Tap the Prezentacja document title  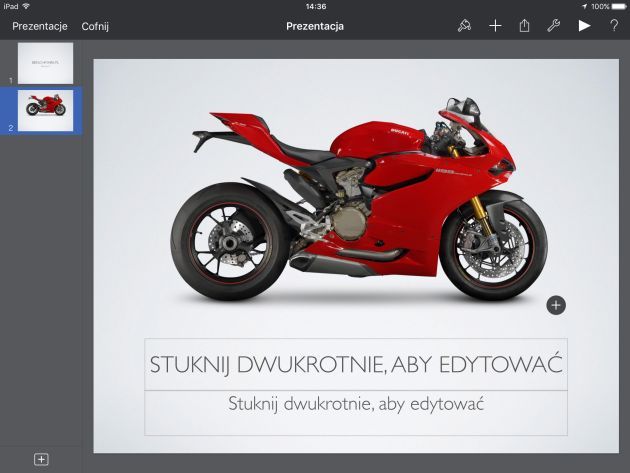point(315,26)
